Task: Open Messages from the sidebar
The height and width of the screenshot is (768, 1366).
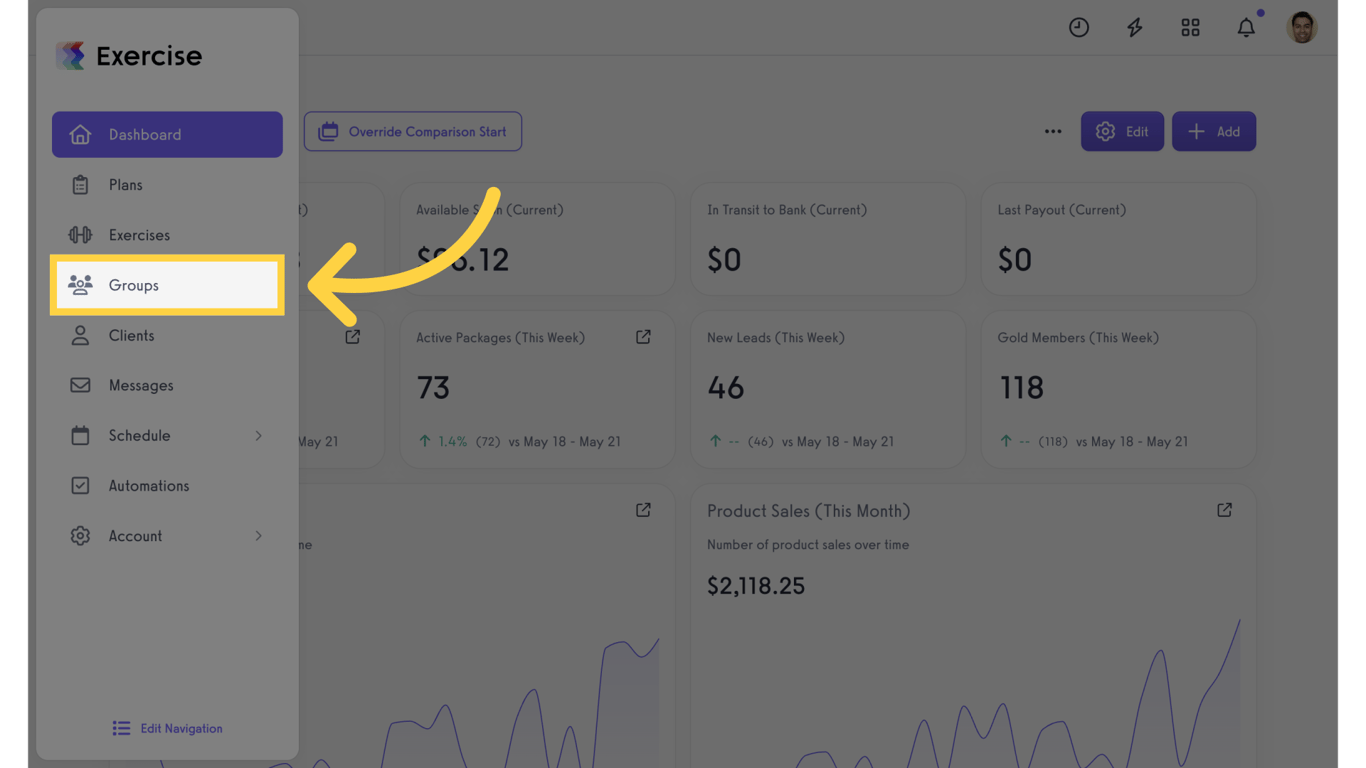Action: (167, 386)
